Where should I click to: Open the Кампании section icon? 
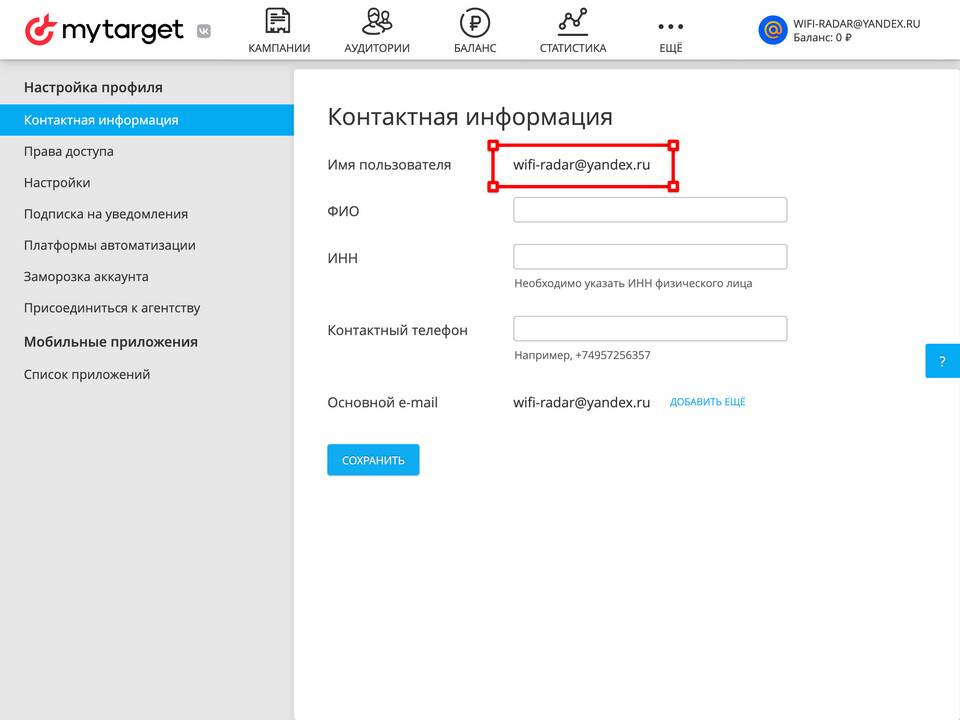[278, 21]
